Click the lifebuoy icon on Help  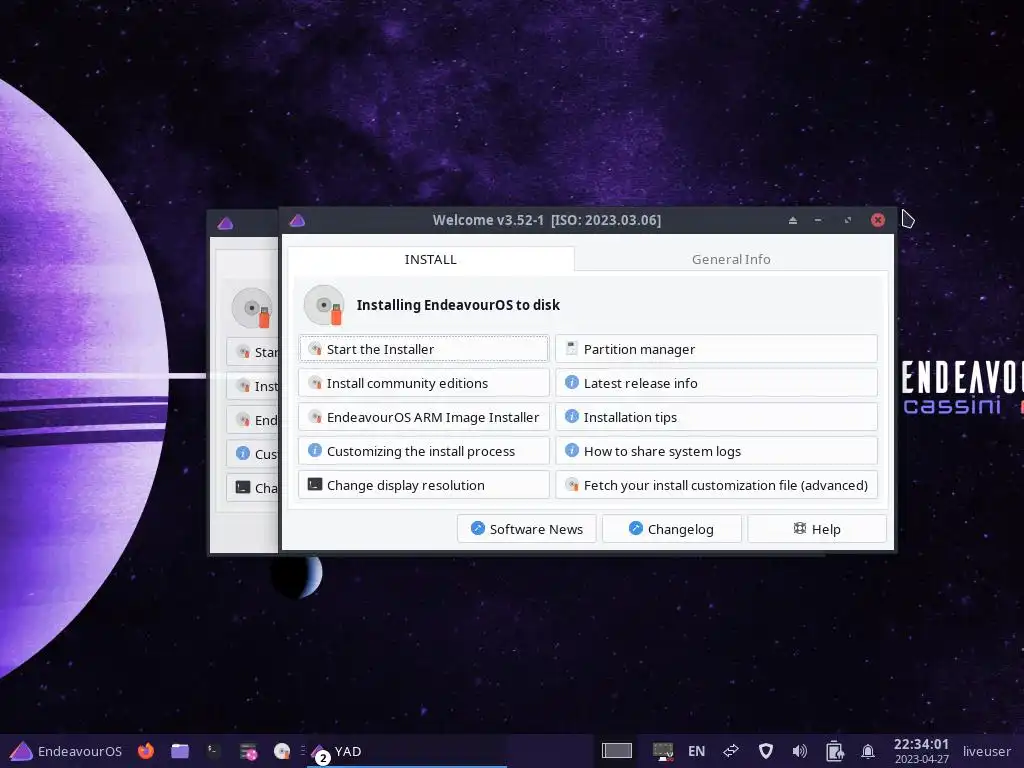[x=799, y=528]
